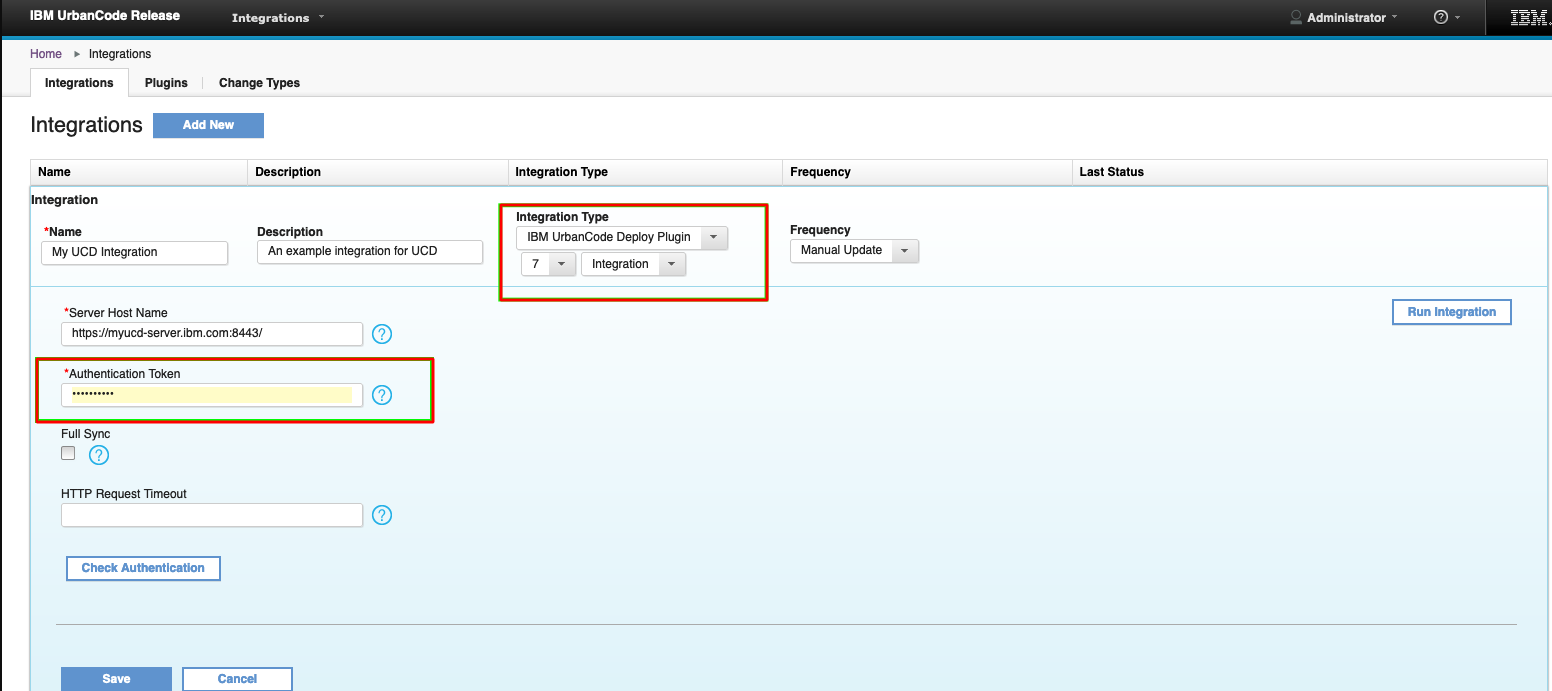Navigate to Home via the breadcrumb
This screenshot has height=691, width=1552.
[45, 53]
